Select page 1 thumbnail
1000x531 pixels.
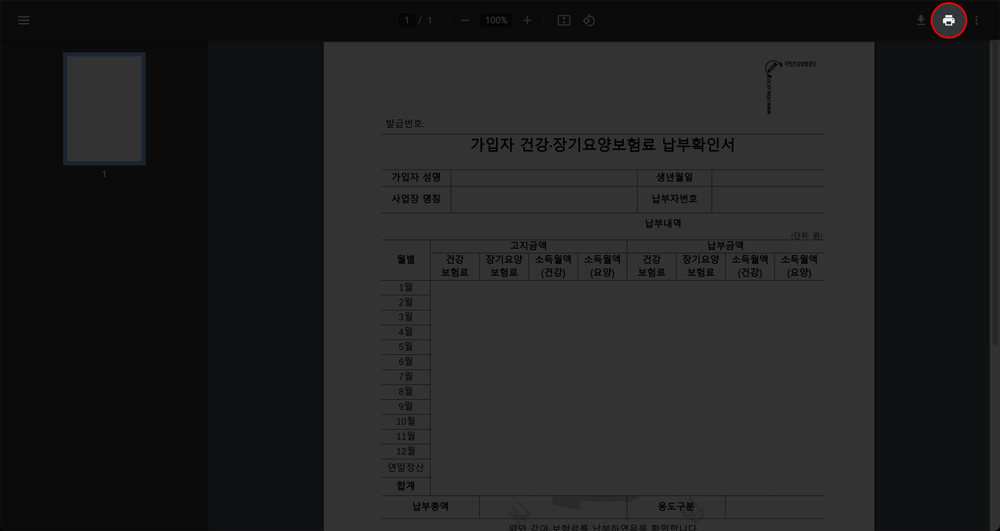click(x=104, y=108)
